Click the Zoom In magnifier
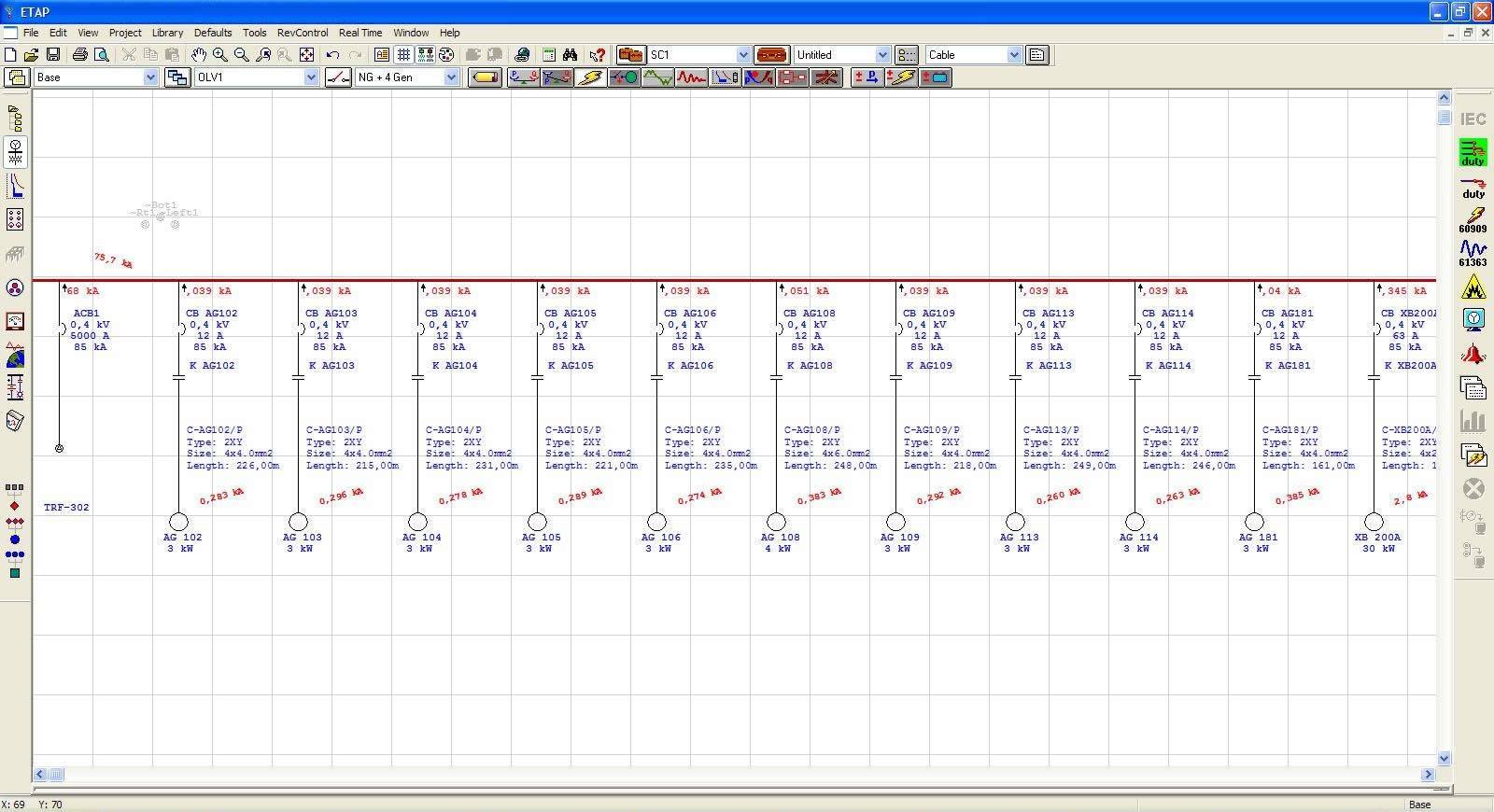1494x812 pixels. 220,55
